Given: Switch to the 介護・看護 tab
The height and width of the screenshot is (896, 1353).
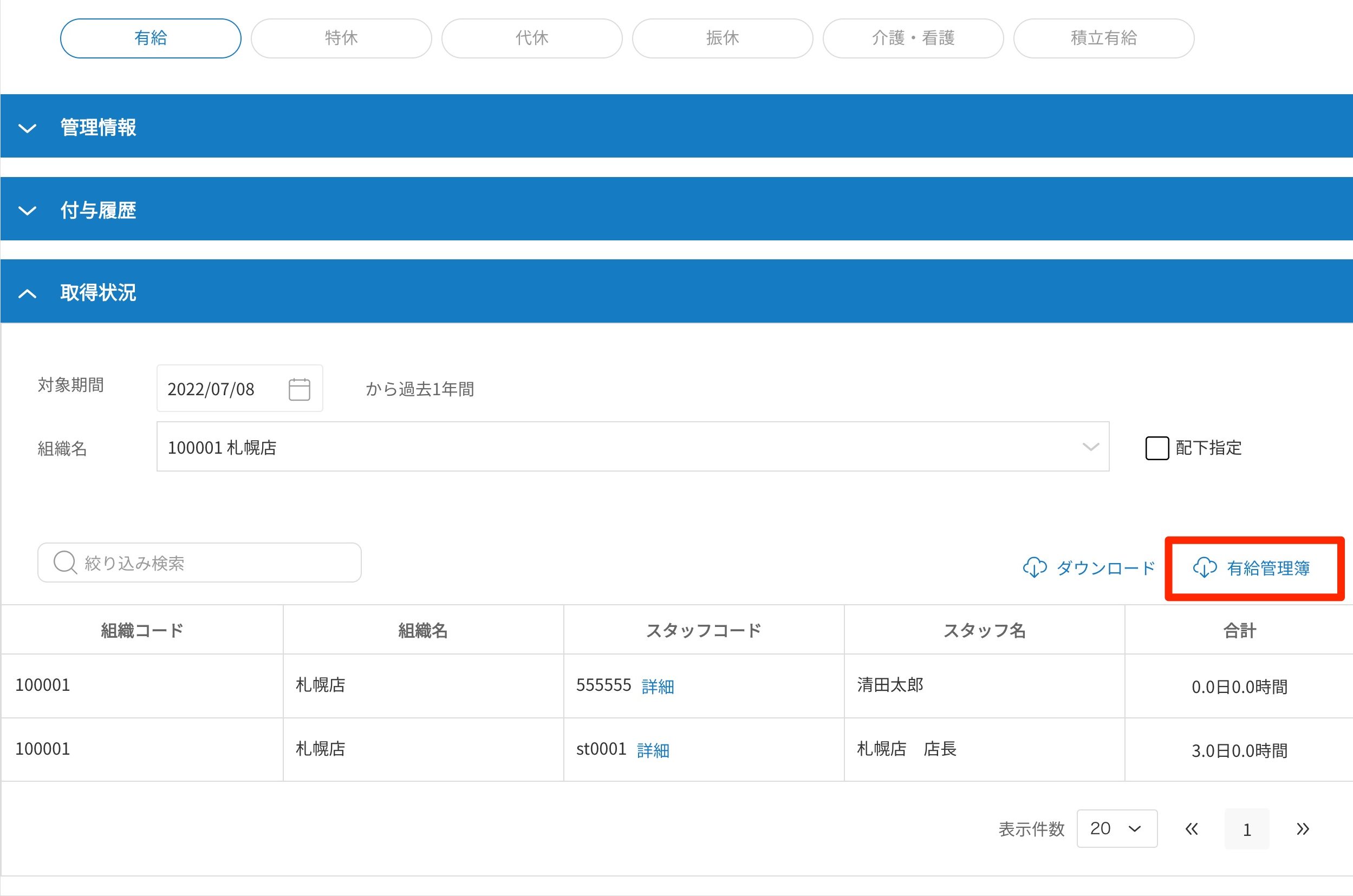Looking at the screenshot, I should 913,38.
